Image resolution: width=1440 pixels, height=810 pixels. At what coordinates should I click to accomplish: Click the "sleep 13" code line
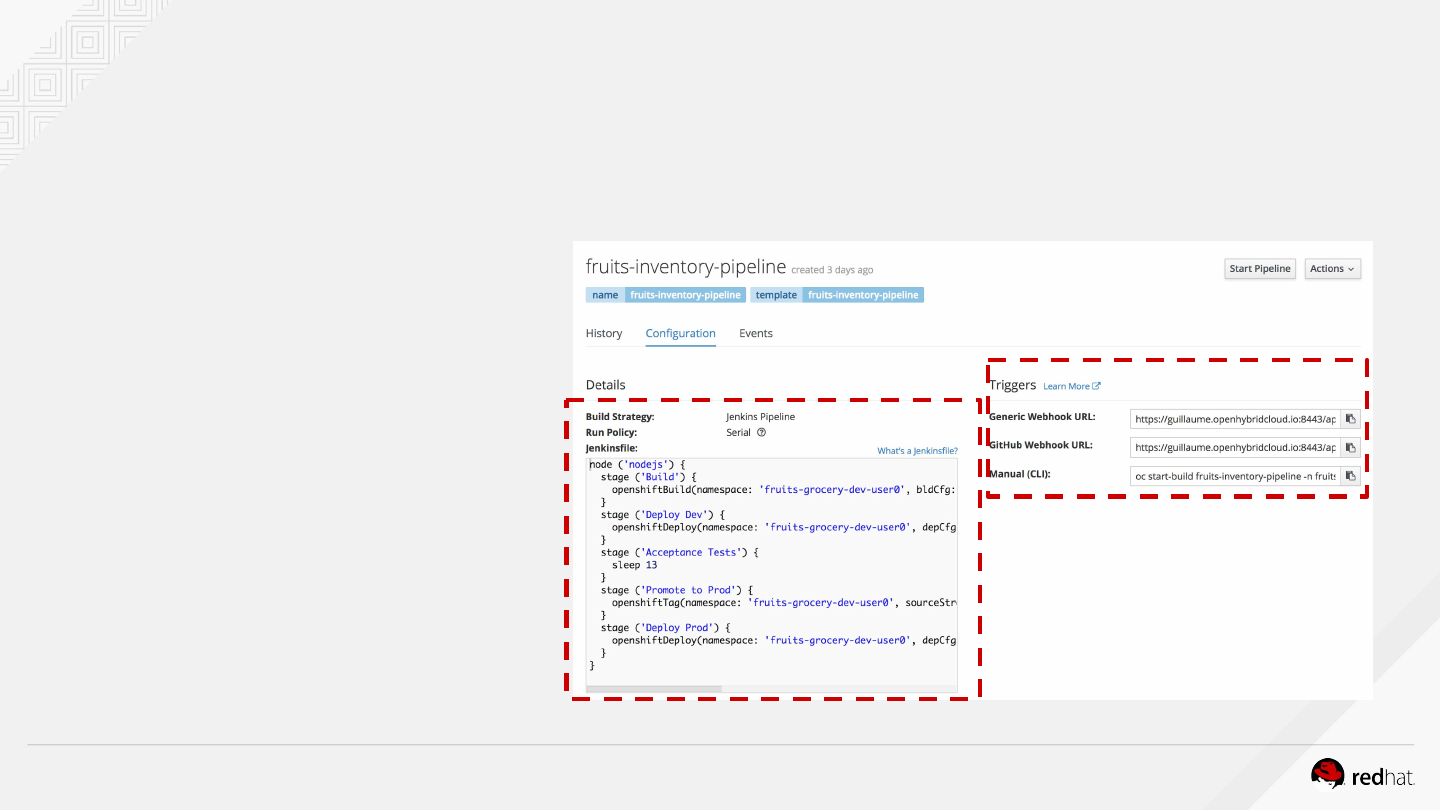(635, 565)
